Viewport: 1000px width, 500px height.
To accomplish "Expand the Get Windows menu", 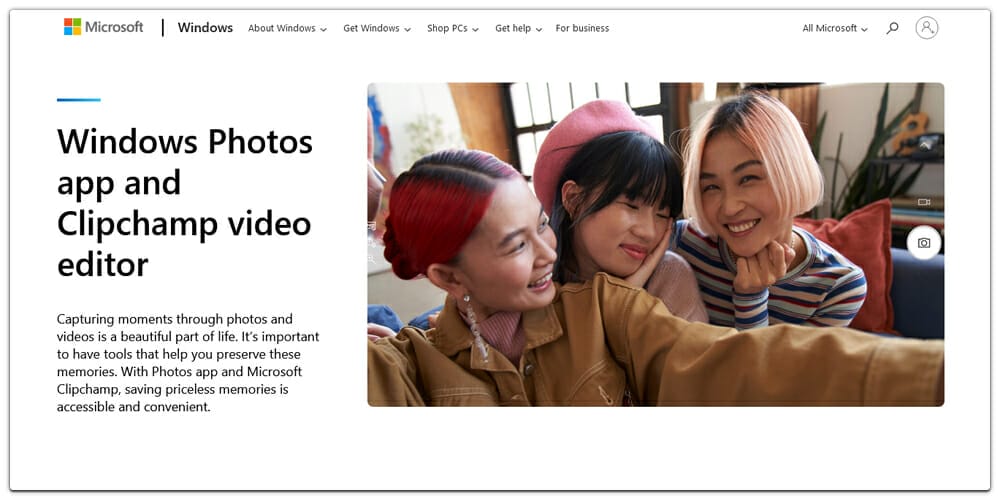I will pyautogui.click(x=377, y=29).
